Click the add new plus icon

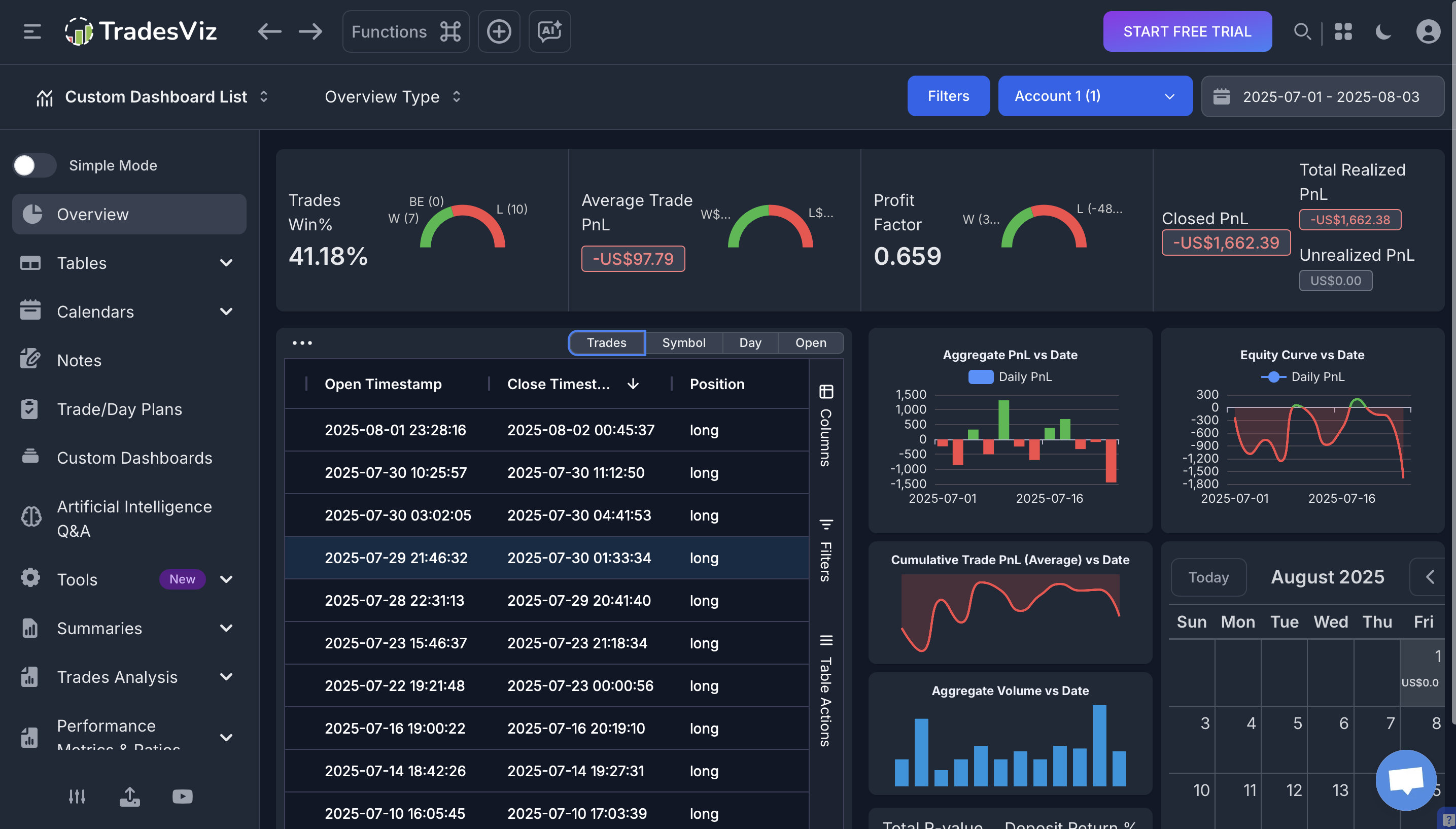click(x=499, y=31)
